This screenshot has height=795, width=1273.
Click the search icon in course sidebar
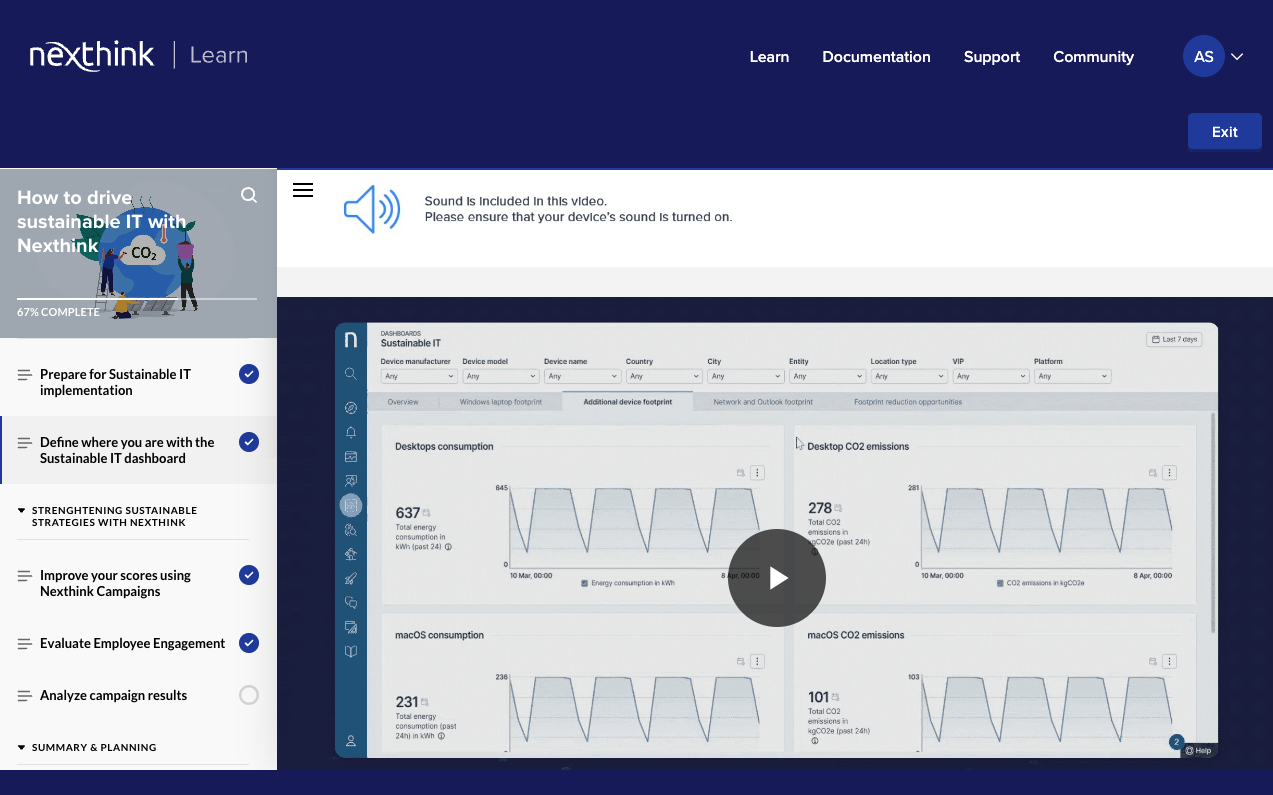point(249,195)
